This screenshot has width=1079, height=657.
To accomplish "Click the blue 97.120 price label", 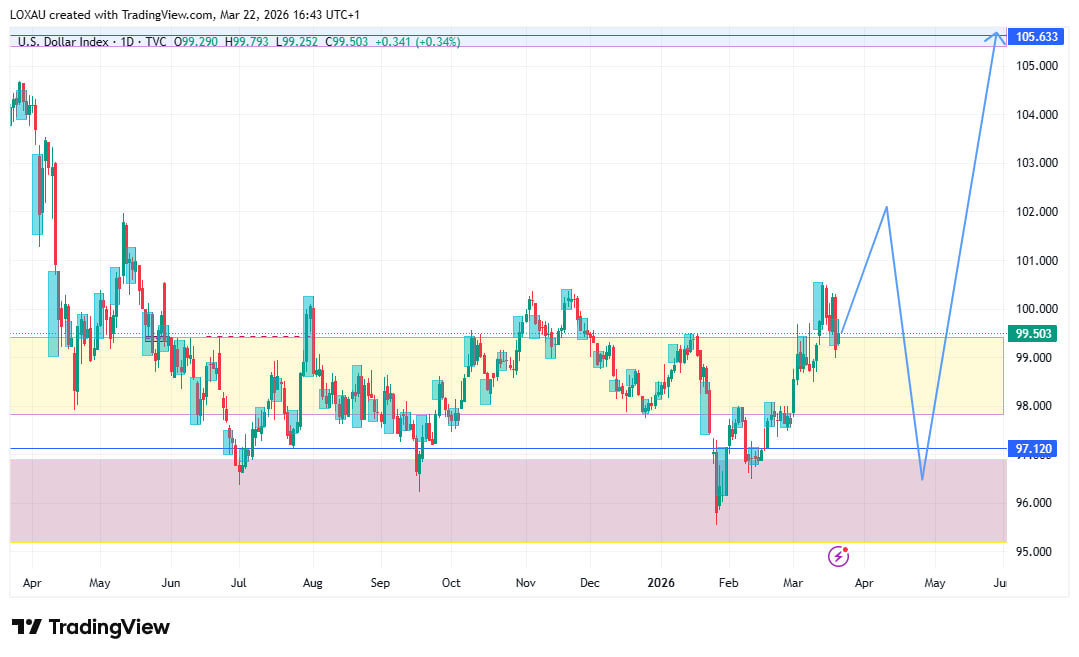I will click(x=1033, y=449).
